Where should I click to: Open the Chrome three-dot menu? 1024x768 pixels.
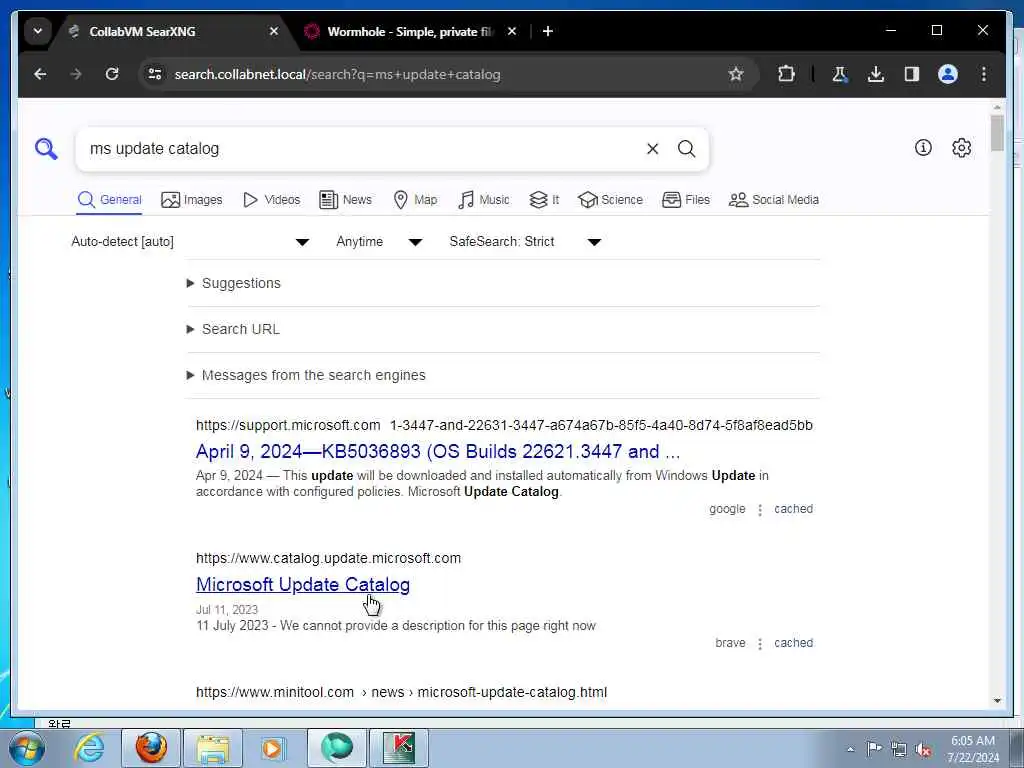click(x=984, y=74)
